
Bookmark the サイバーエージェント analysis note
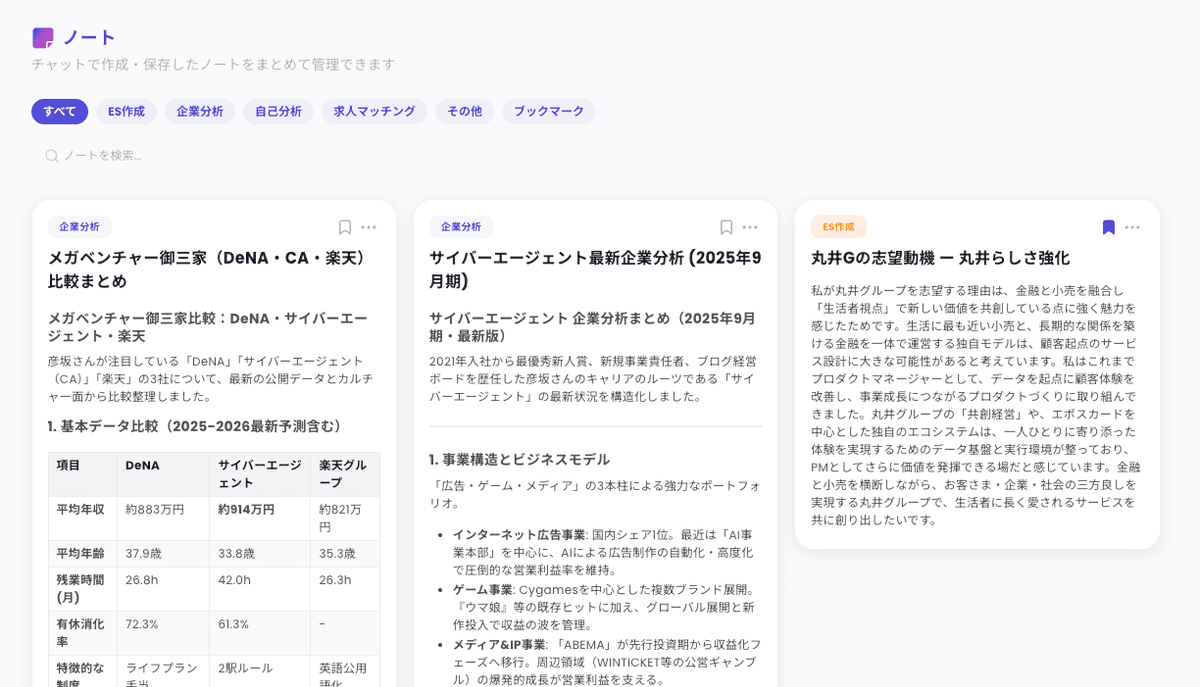[x=726, y=227]
